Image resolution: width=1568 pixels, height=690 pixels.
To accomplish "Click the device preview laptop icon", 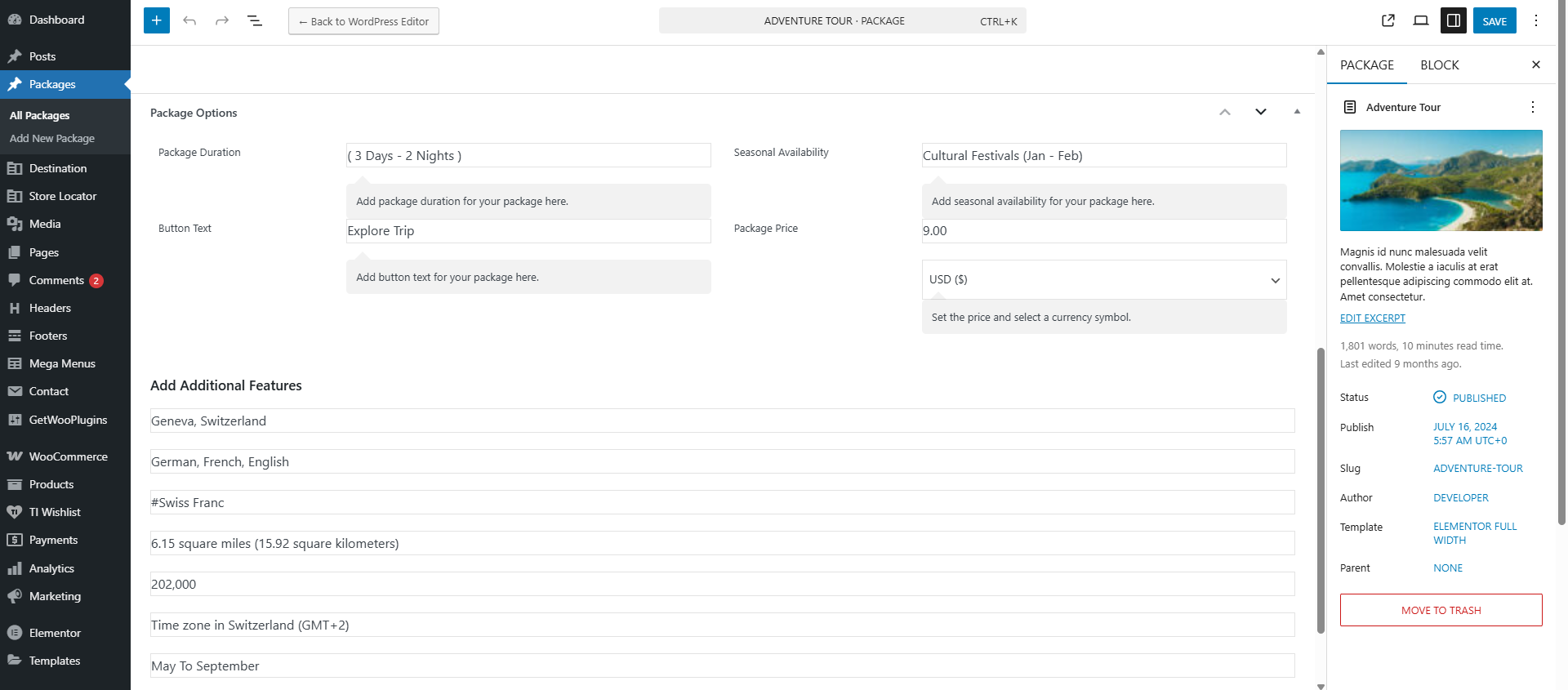I will click(1421, 20).
